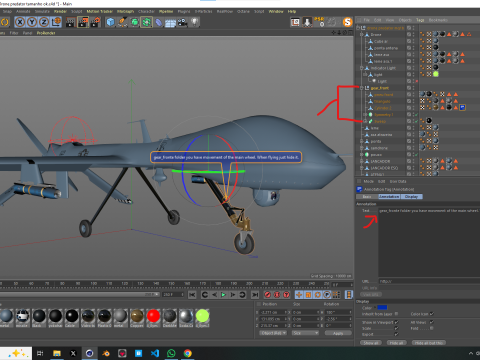The height and width of the screenshot is (360, 480).
Task: Toggle the Color Icon checkbox
Action: [x=432, y=314]
